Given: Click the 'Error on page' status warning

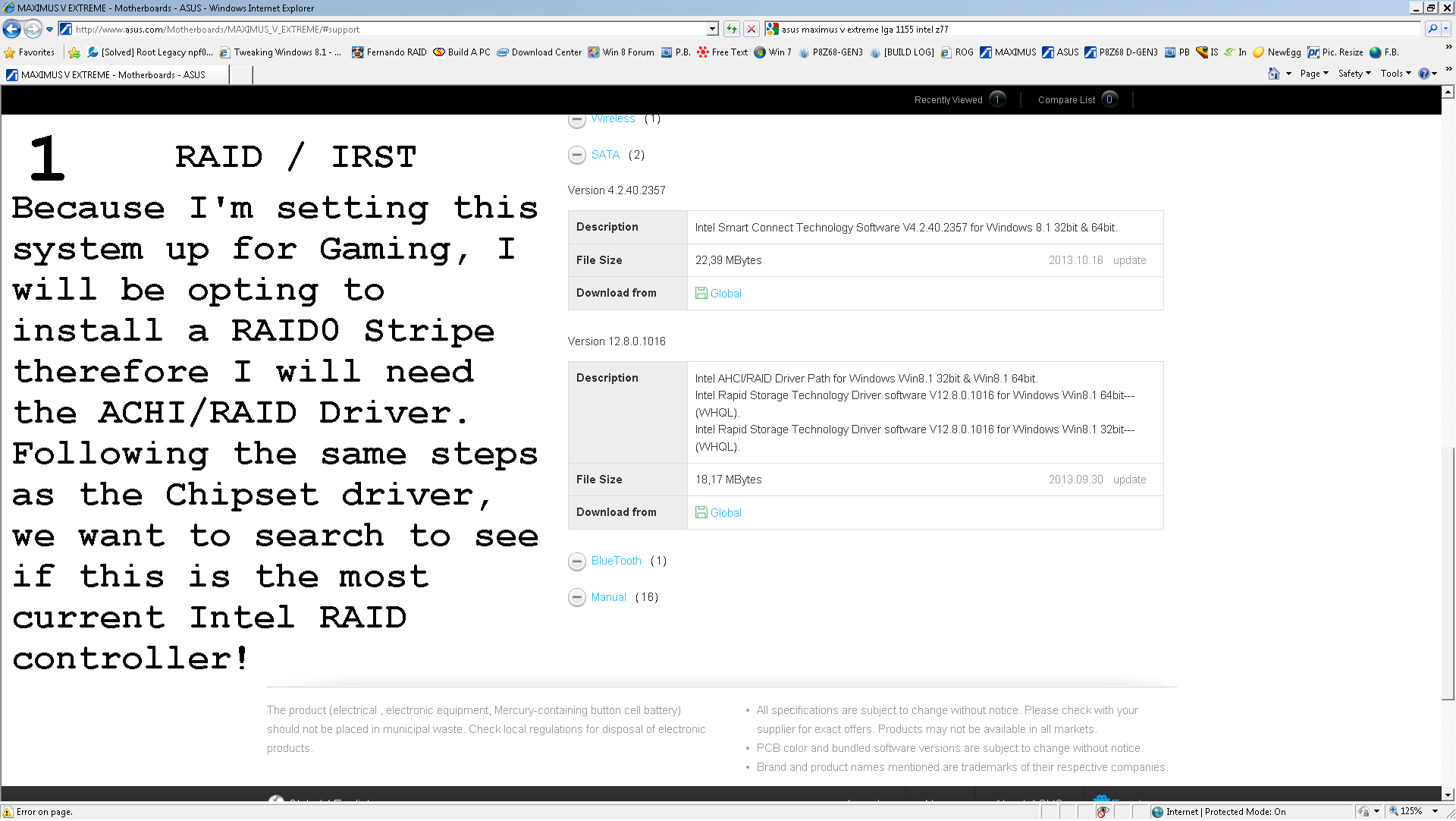Looking at the screenshot, I should point(38,812).
